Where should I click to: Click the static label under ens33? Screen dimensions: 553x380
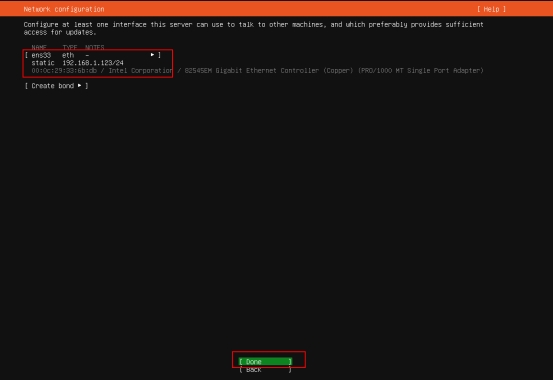pyautogui.click(x=43, y=63)
